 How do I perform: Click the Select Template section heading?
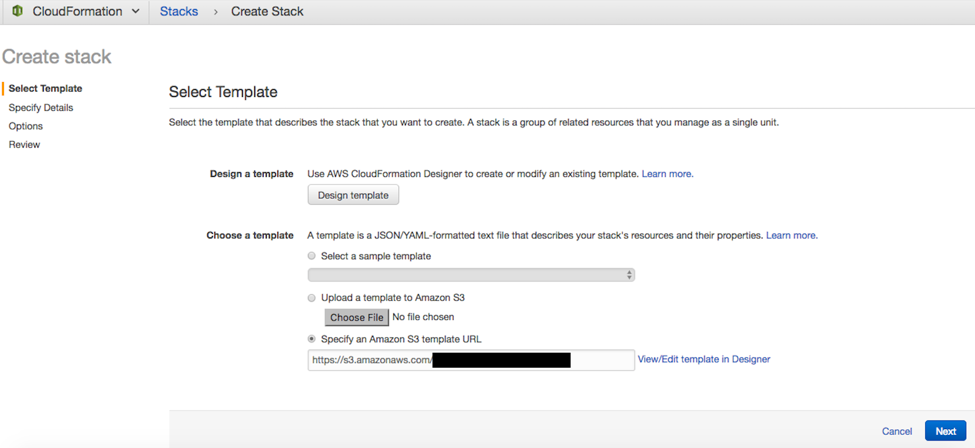coord(223,92)
